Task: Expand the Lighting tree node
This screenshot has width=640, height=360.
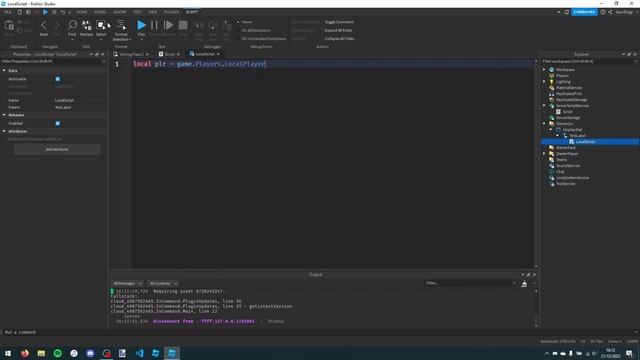Action: 544,82
